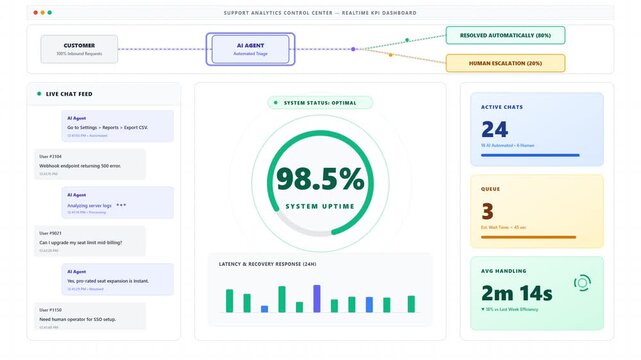Click the System Uptime label
The image size is (641, 360).
tap(320, 206)
